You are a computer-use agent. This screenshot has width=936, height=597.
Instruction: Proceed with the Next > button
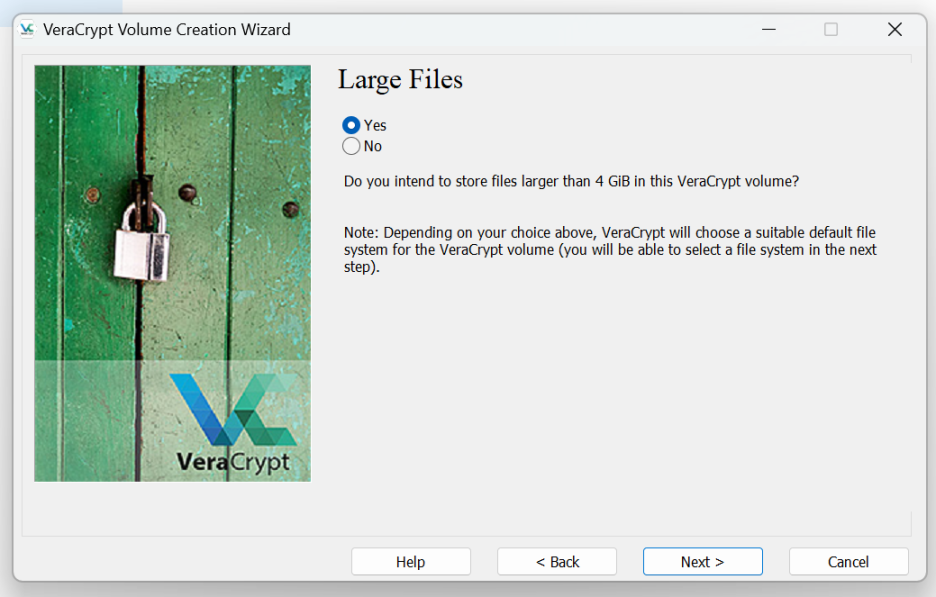click(x=703, y=562)
